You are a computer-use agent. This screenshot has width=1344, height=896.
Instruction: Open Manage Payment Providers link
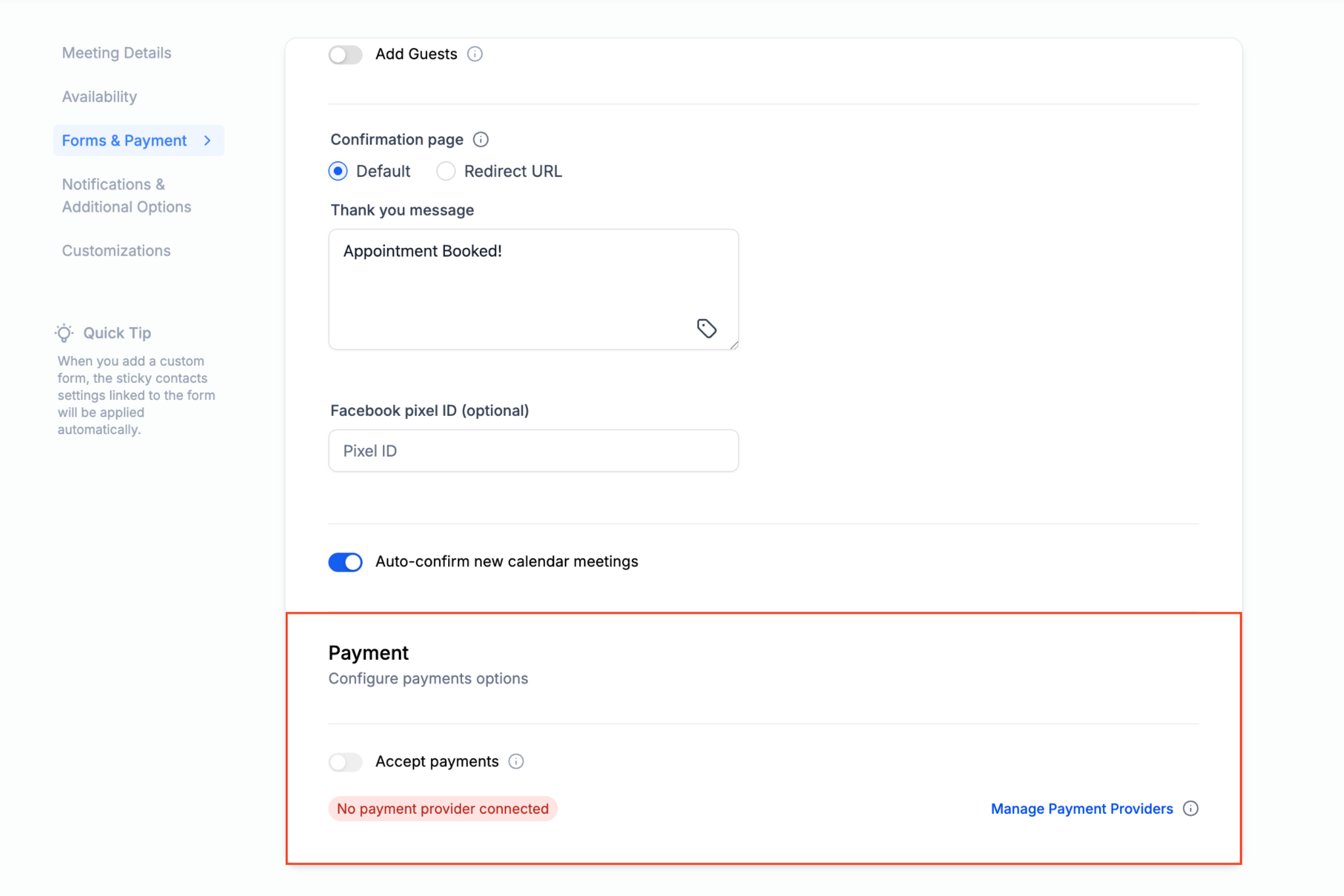[x=1081, y=809]
